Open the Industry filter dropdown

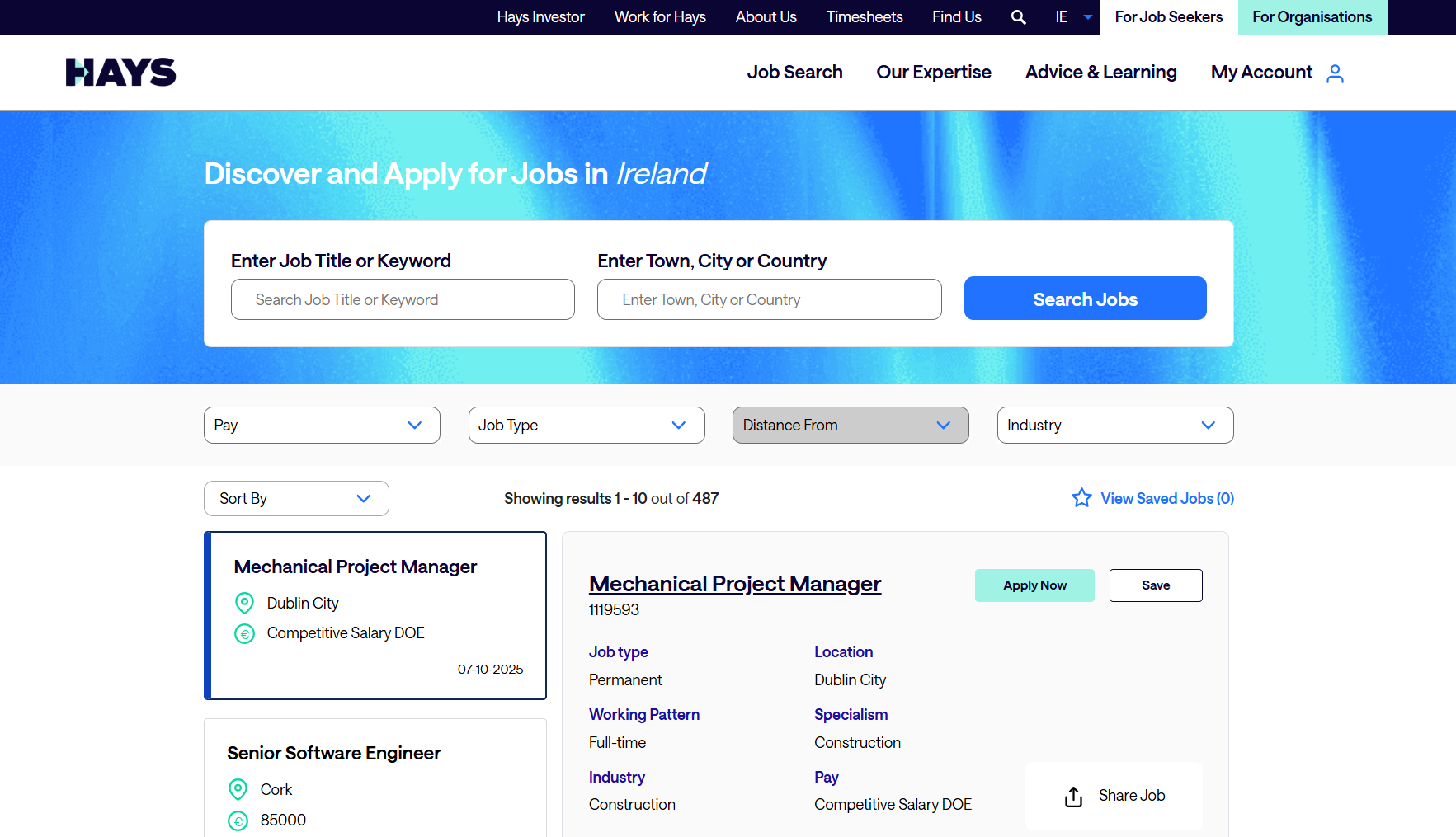click(1115, 425)
